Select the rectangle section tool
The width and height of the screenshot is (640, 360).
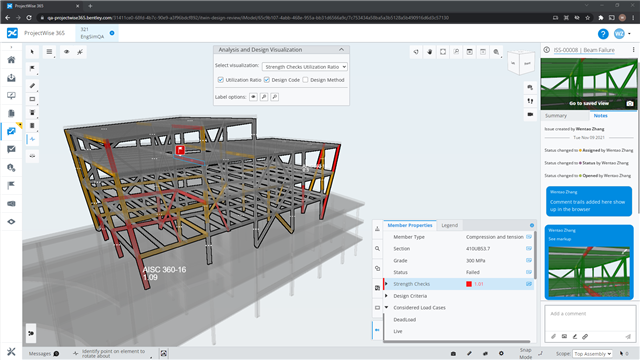pyautogui.click(x=32, y=99)
